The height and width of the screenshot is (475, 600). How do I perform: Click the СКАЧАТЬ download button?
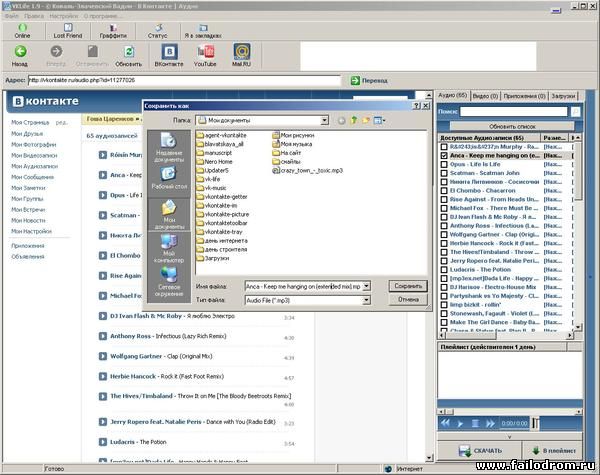click(x=480, y=451)
